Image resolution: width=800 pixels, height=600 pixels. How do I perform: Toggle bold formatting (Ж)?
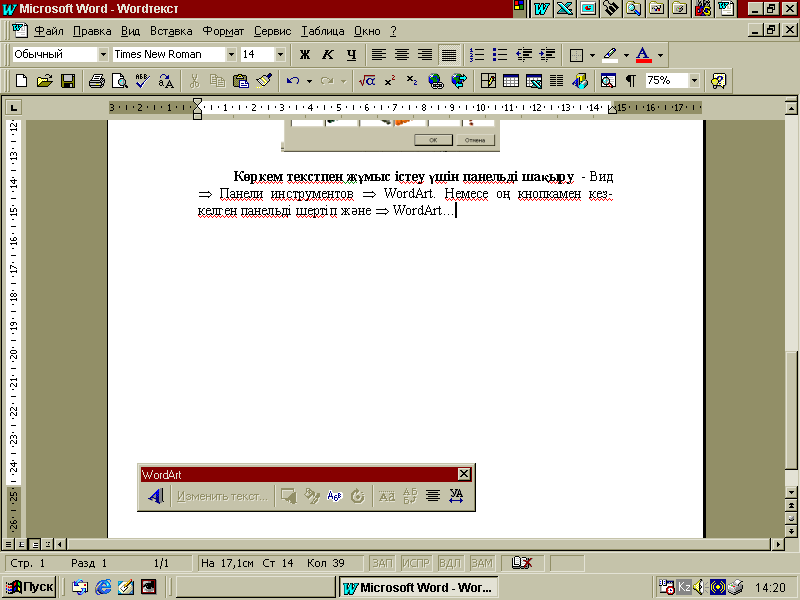(x=305, y=54)
